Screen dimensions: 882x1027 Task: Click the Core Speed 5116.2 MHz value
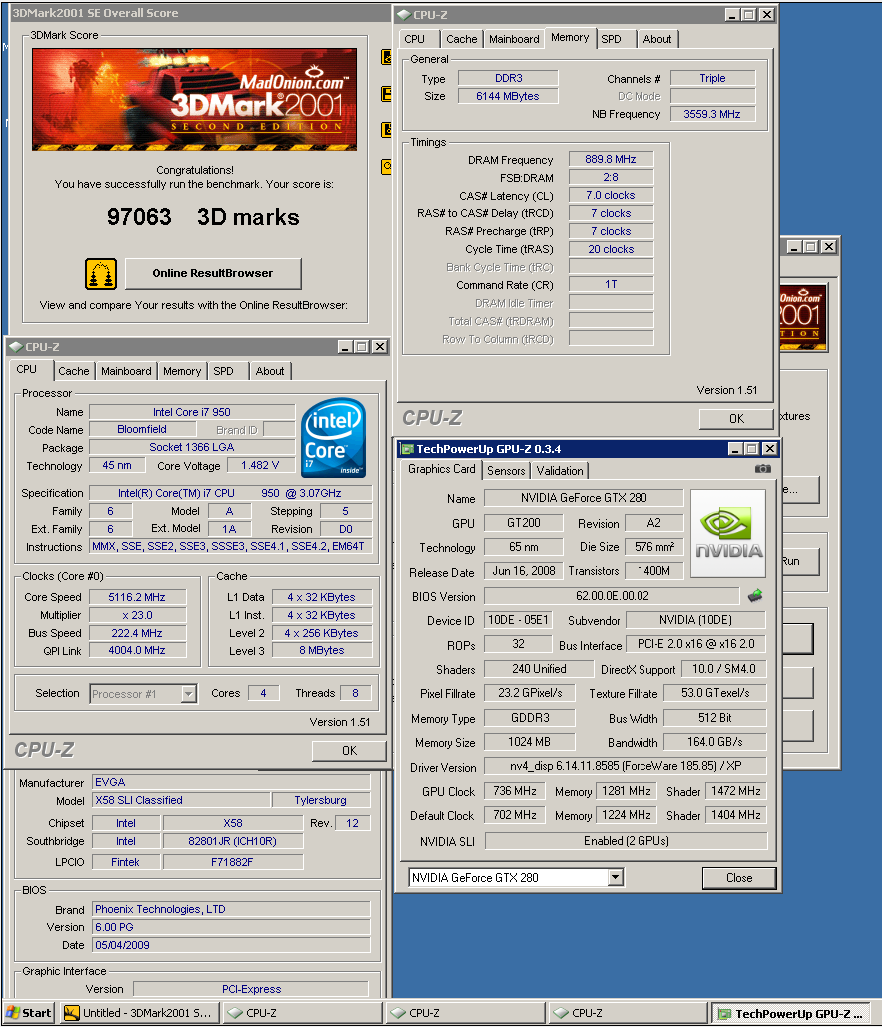[x=138, y=597]
